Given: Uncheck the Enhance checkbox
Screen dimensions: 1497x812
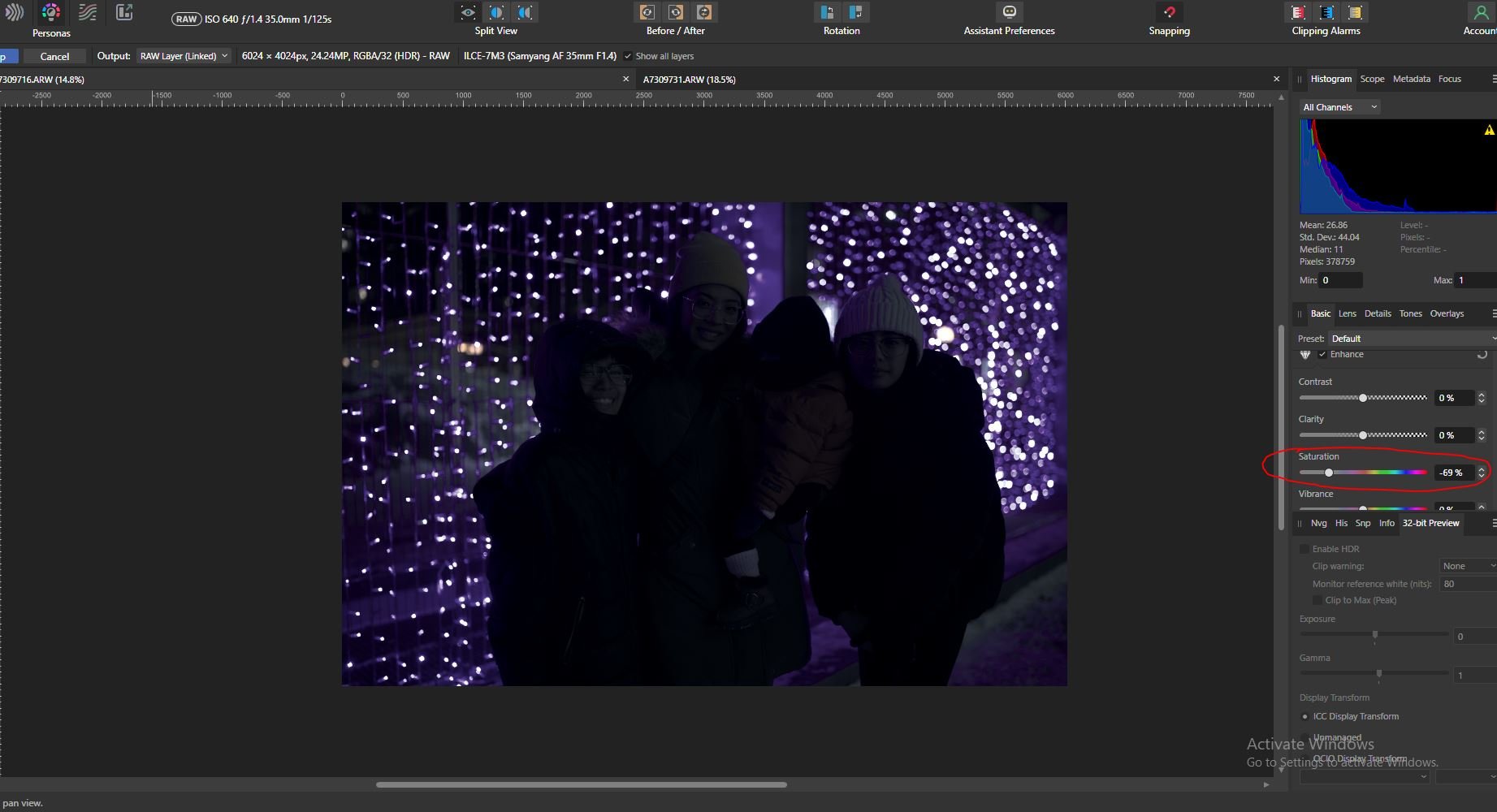Looking at the screenshot, I should coord(1322,354).
